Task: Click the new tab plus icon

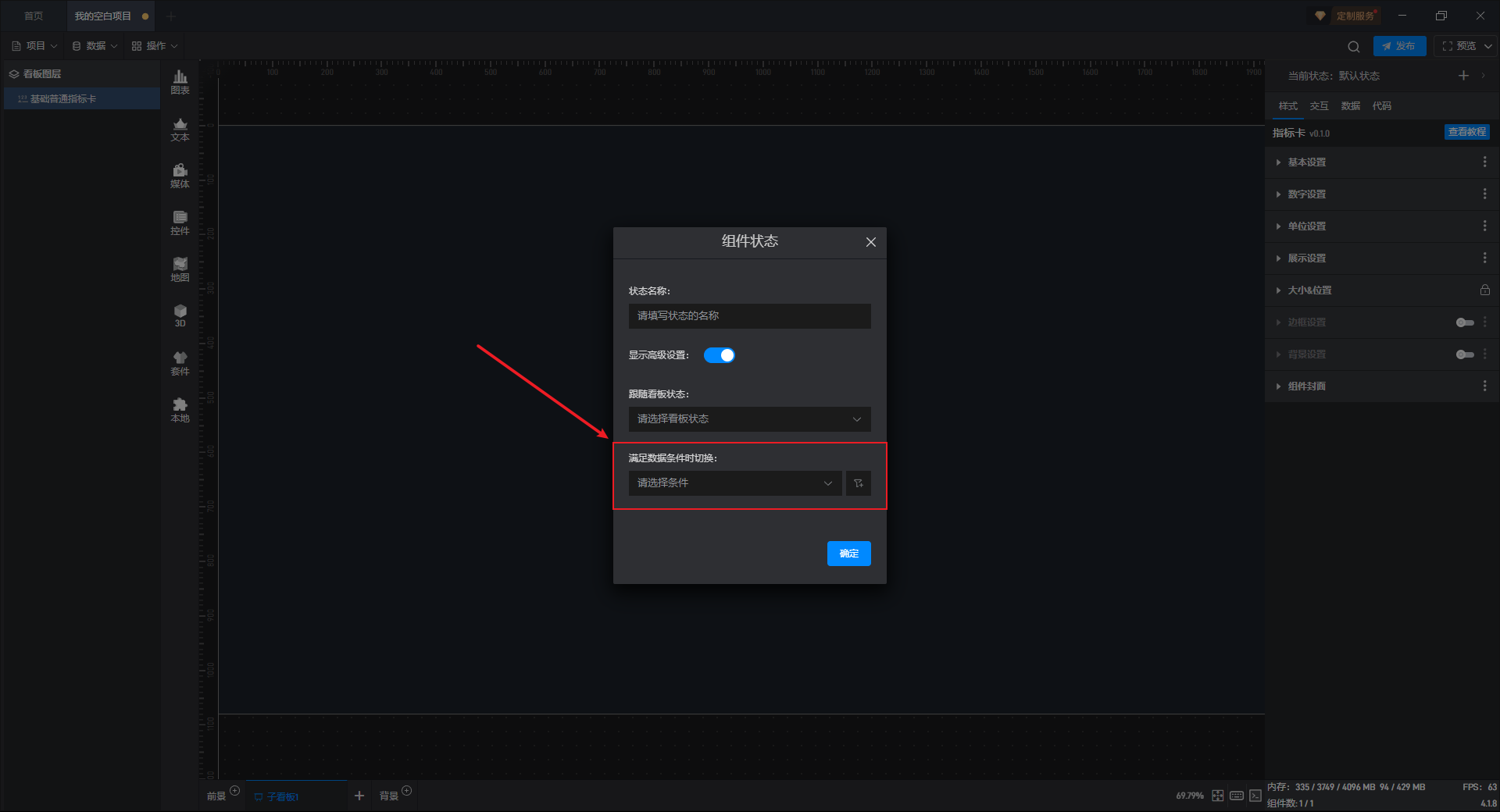Action: click(x=171, y=16)
